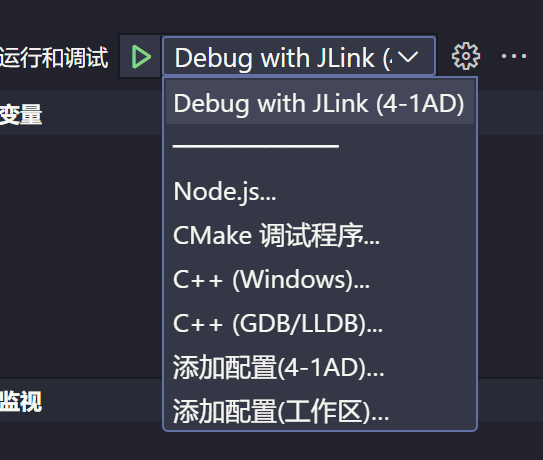
Task: Click the 'Debug with JLink' configuration combo box
Action: (299, 56)
